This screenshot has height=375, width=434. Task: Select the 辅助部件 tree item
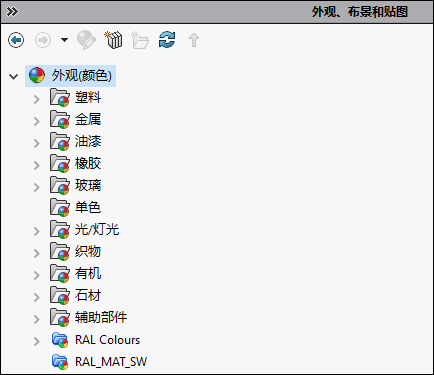pyautogui.click(x=101, y=317)
